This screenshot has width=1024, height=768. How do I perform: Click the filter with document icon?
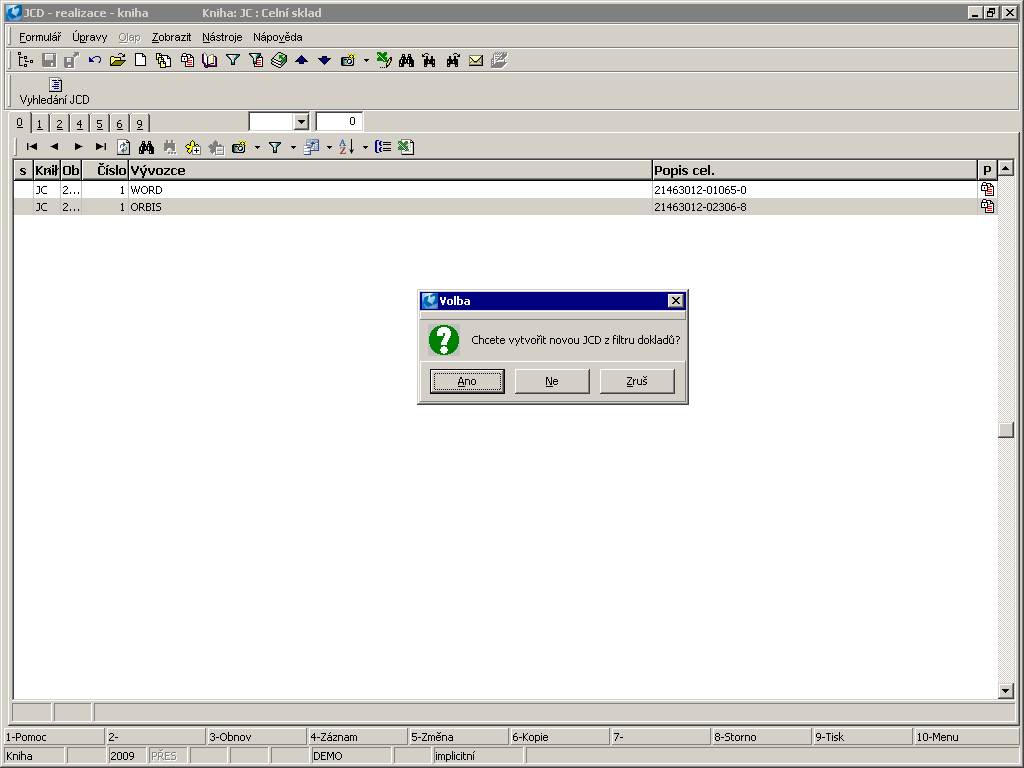(256, 60)
